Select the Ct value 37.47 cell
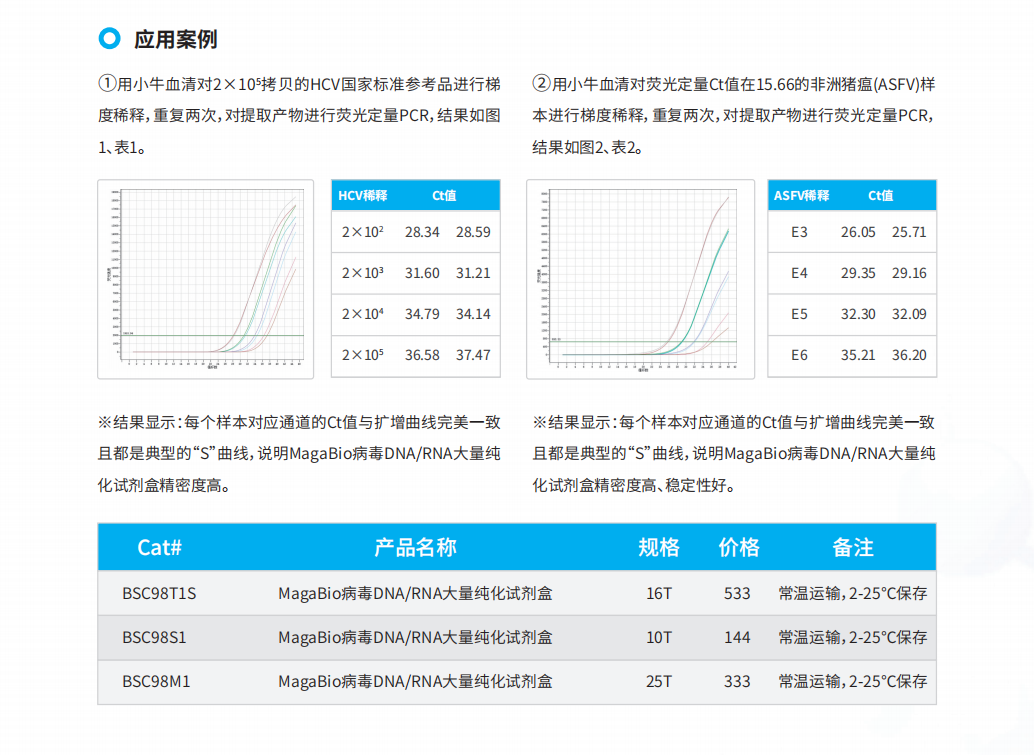Viewport: 1034px width, 755px height. coord(473,355)
